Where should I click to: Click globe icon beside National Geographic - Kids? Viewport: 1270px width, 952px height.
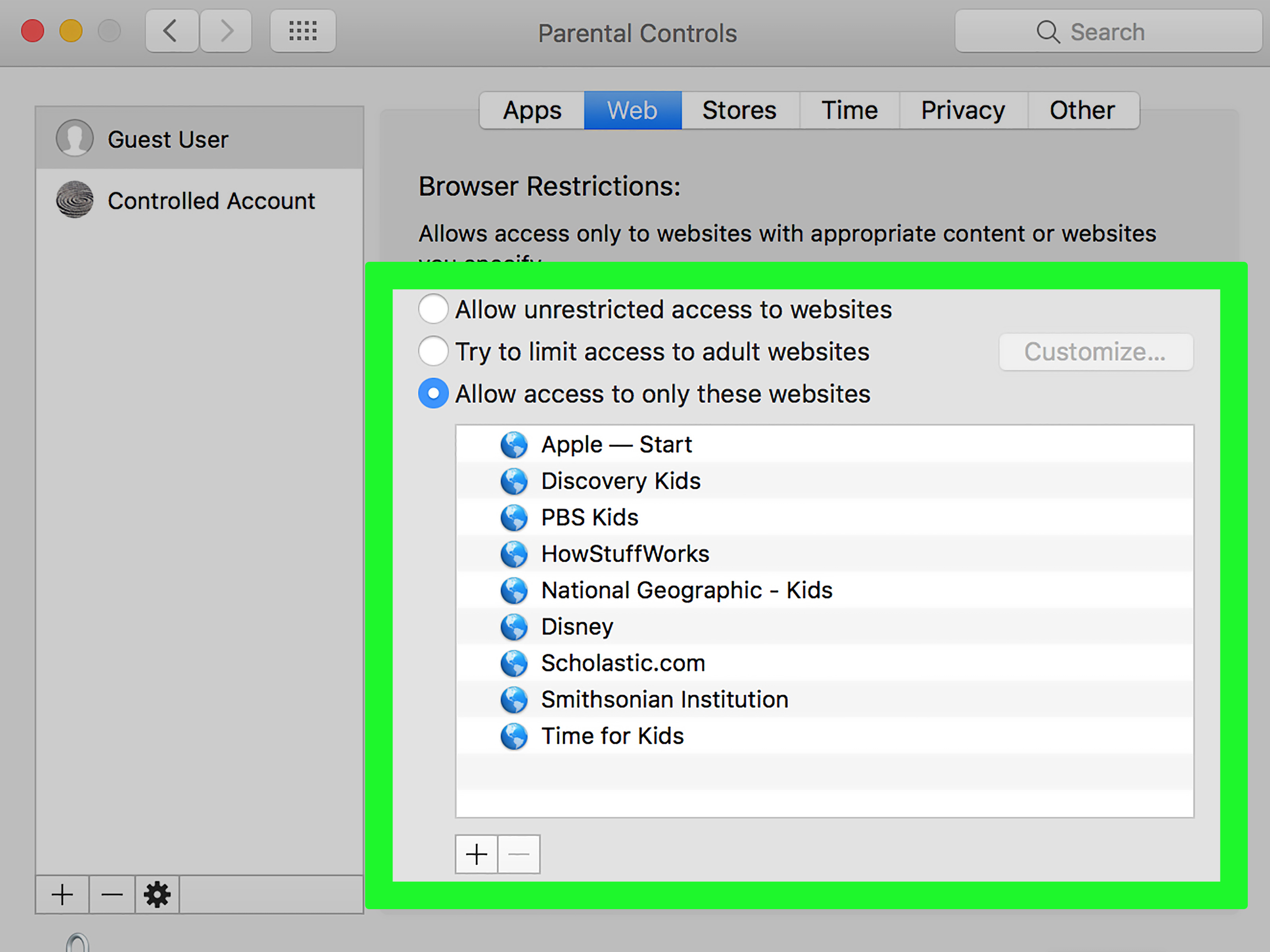point(514,591)
